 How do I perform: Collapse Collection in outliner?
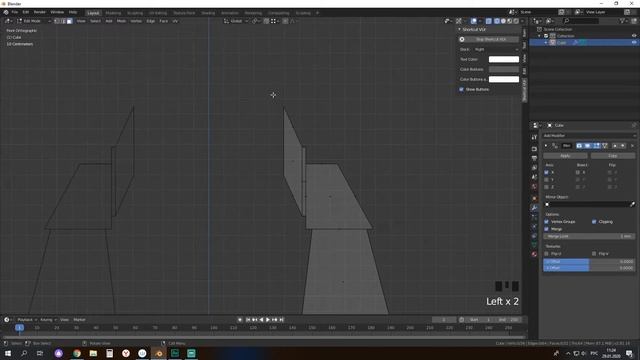click(x=540, y=36)
